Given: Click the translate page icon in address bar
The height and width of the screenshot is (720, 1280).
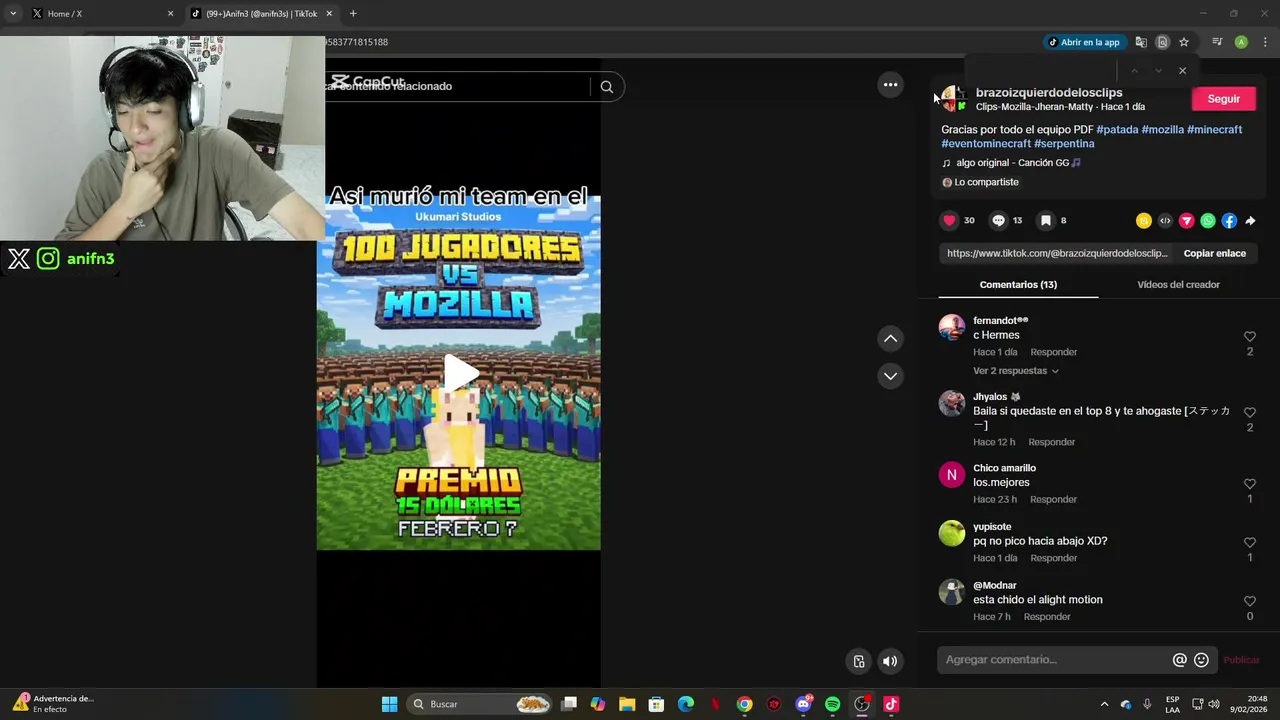Looking at the screenshot, I should point(1141,42).
